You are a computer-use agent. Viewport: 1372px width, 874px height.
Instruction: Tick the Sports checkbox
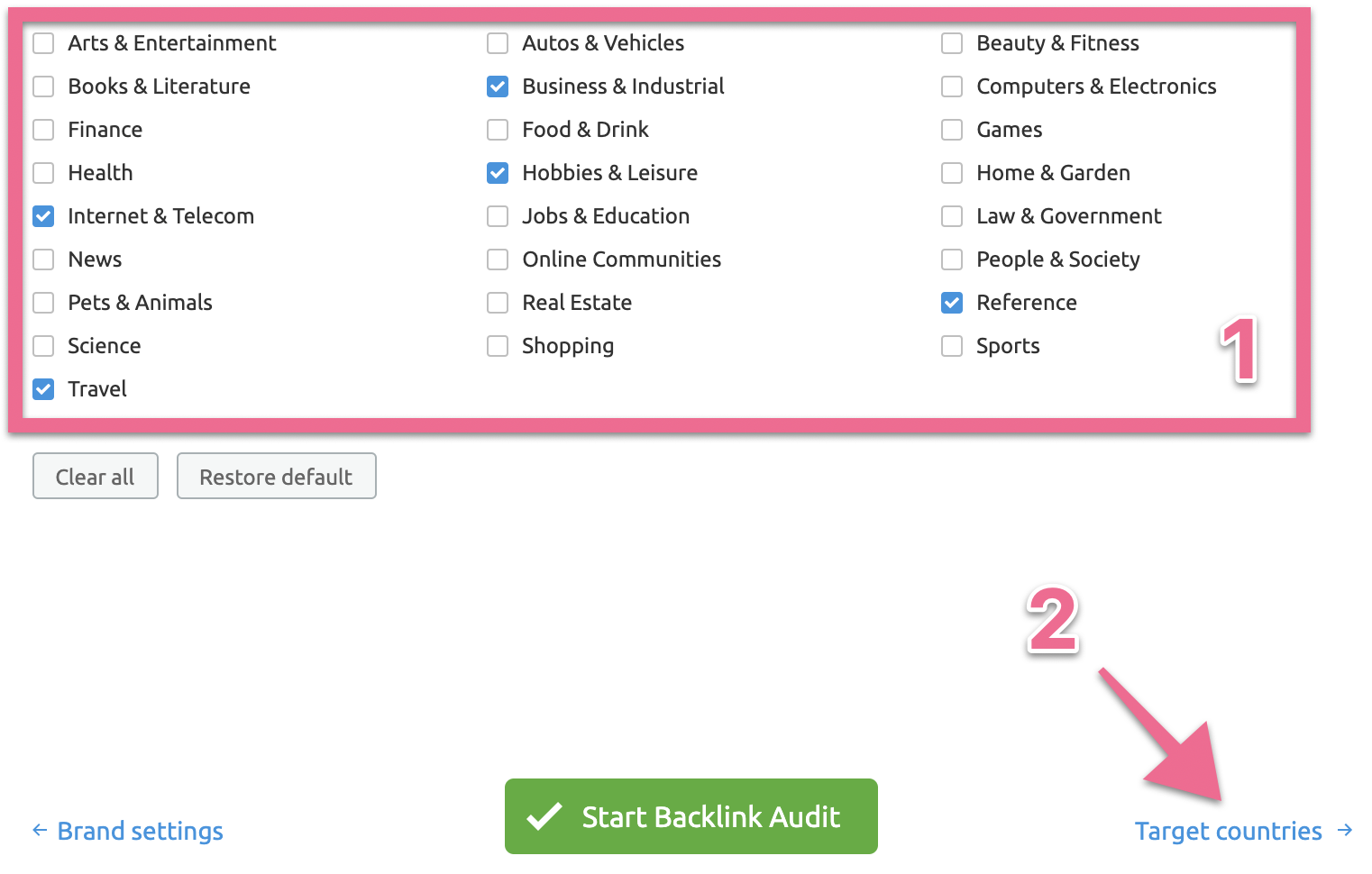(x=952, y=346)
